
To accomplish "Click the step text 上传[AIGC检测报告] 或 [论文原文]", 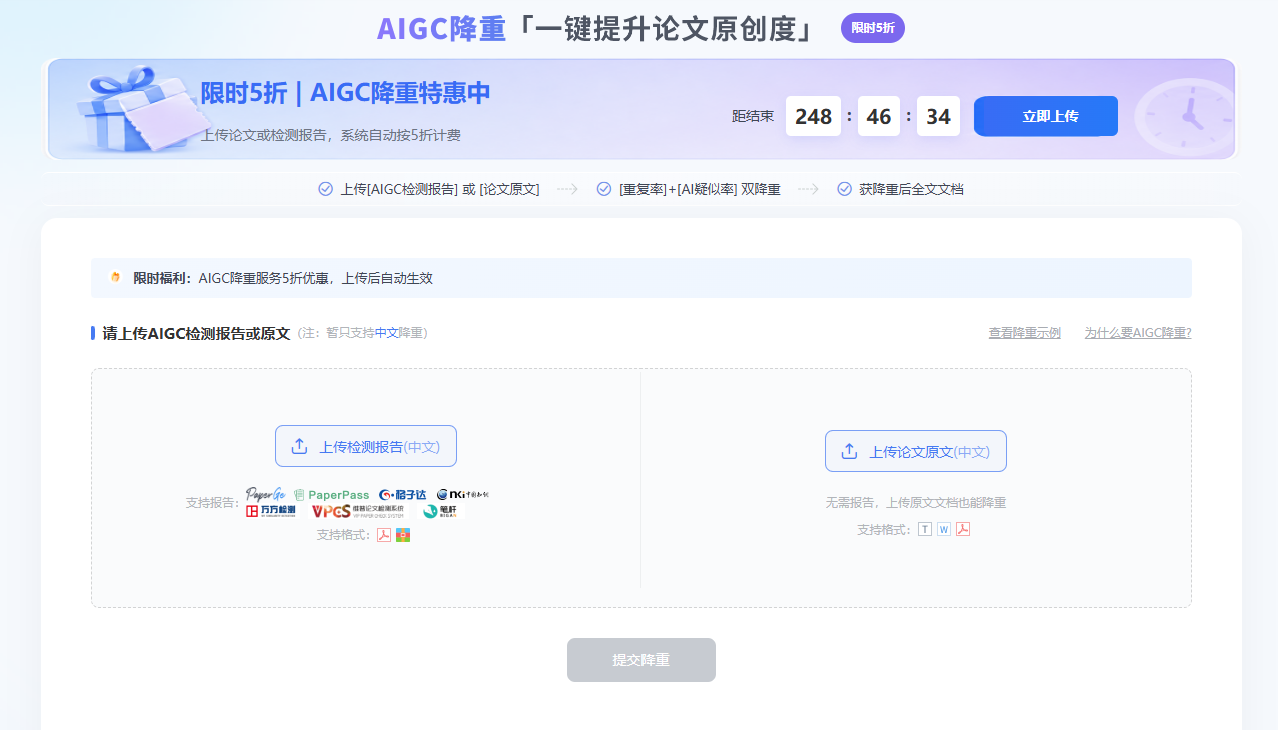I will (440, 189).
